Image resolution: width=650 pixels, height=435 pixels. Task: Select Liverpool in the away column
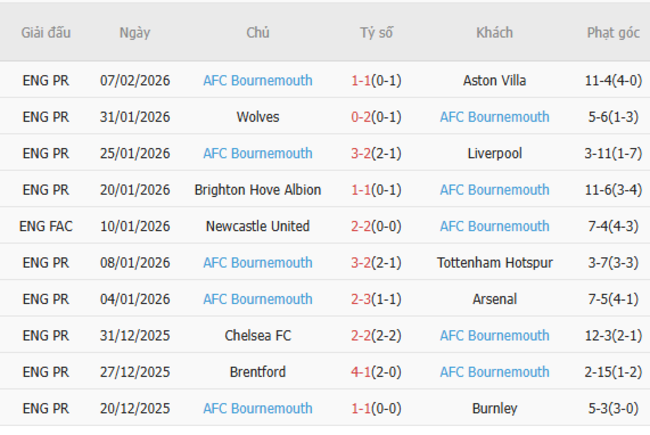494,153
